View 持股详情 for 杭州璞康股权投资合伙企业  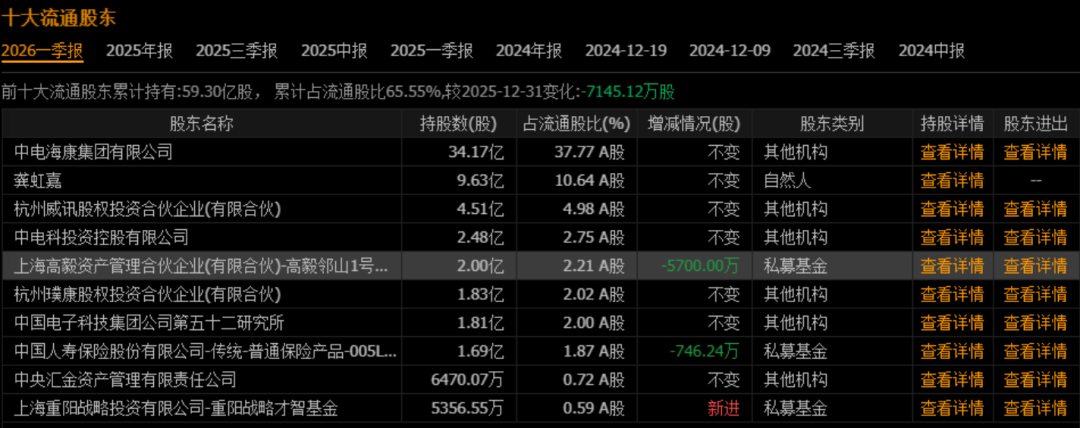(953, 295)
